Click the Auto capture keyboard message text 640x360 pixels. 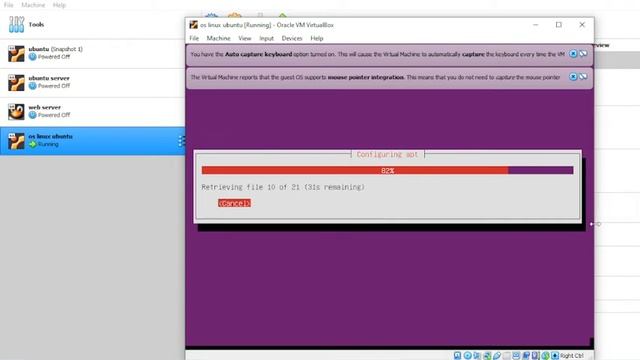click(378, 54)
